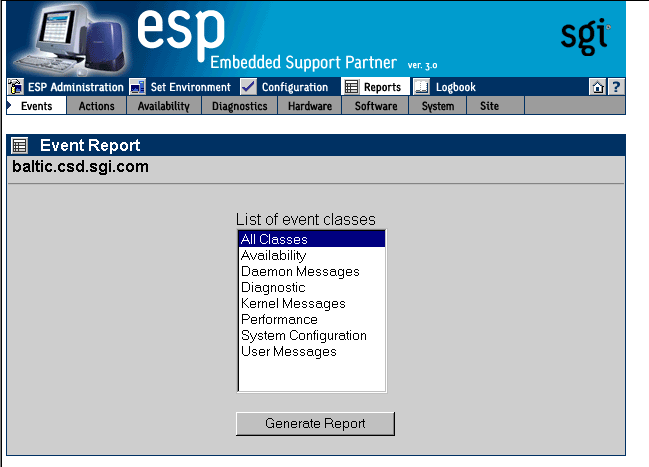The width and height of the screenshot is (649, 467).
Task: Go to the home page icon
Action: (x=598, y=87)
